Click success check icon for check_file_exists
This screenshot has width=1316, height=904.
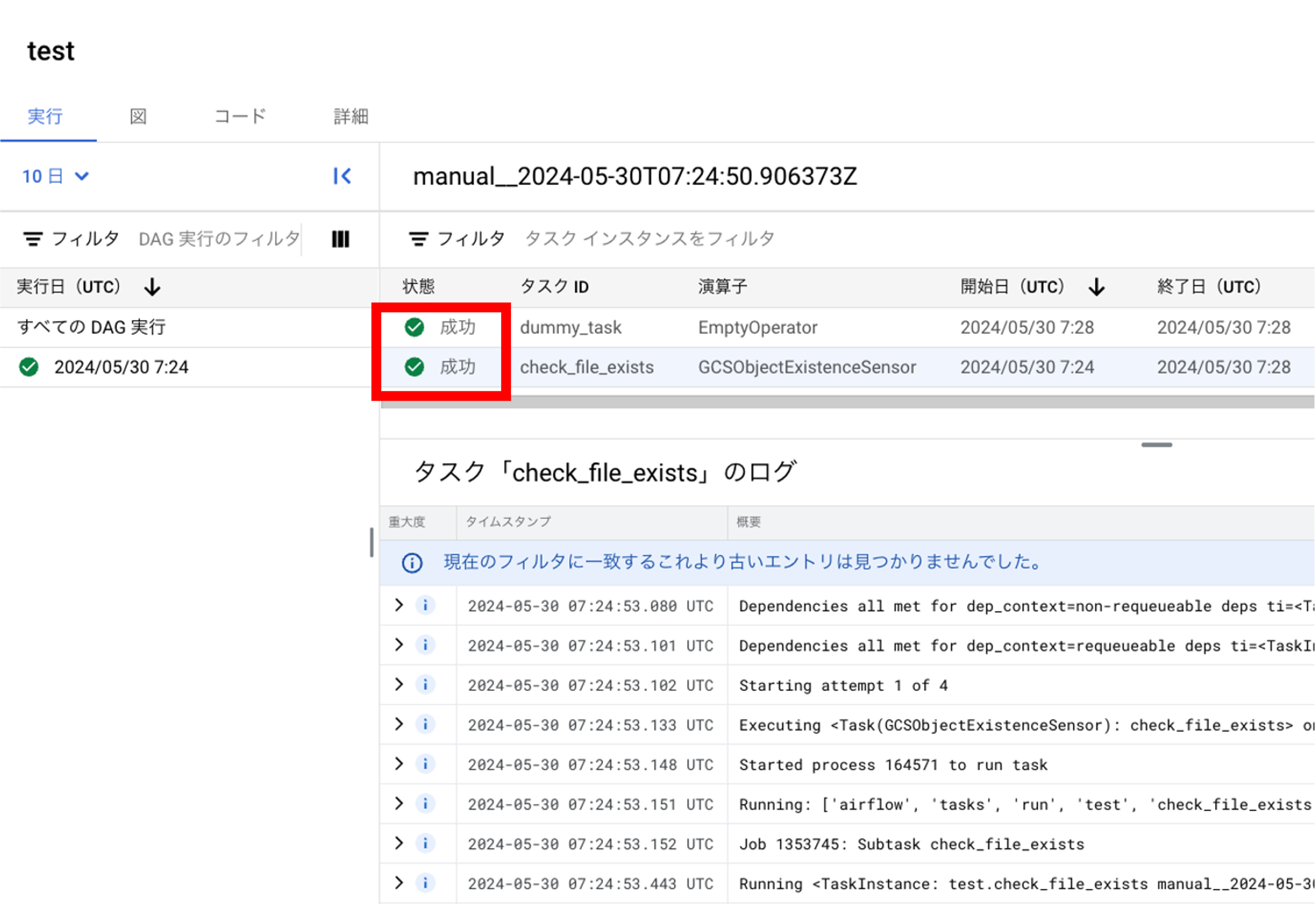(414, 367)
